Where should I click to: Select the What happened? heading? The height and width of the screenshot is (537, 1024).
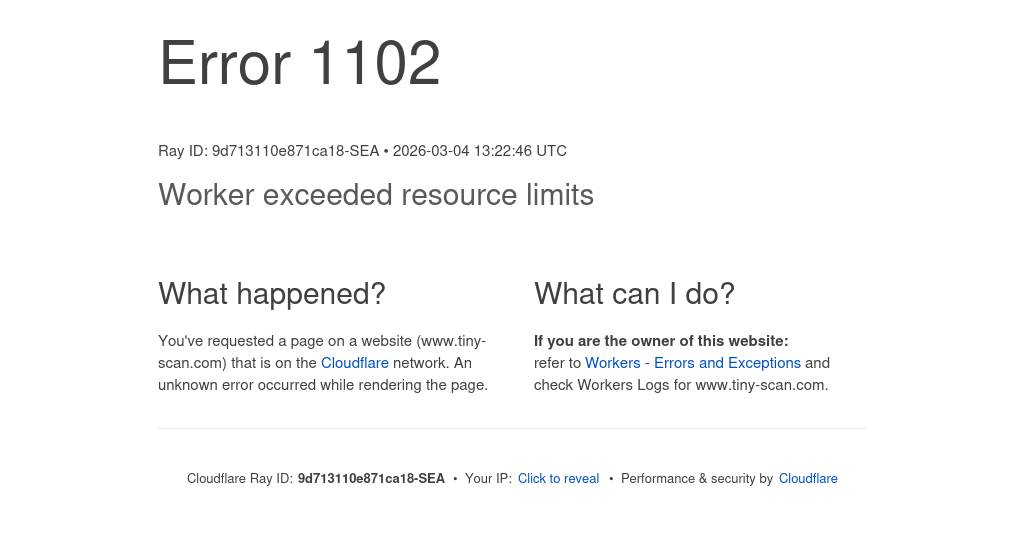coord(272,294)
